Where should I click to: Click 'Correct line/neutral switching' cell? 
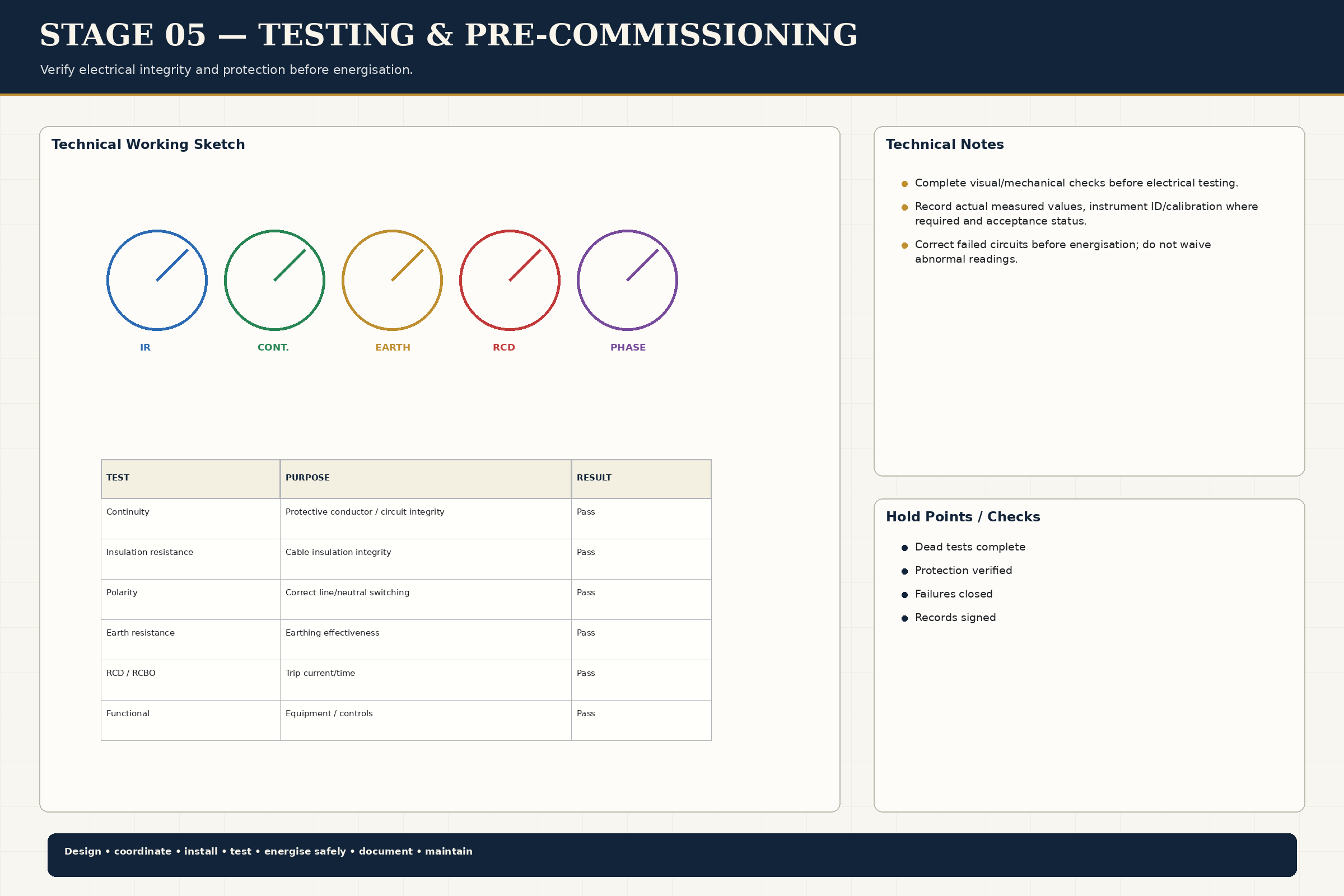426,599
